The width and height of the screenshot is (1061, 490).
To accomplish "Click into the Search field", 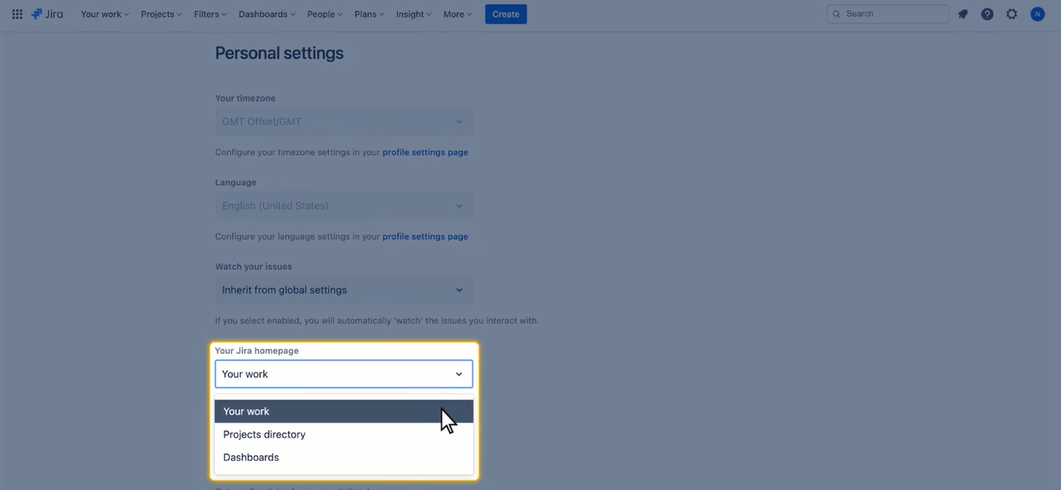I will point(888,14).
